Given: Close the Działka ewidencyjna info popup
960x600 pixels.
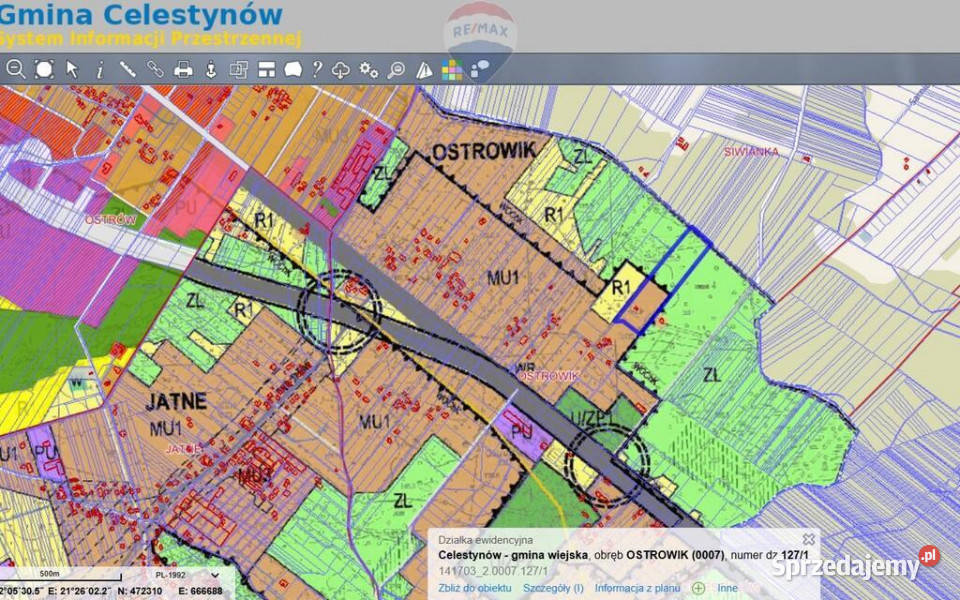Looking at the screenshot, I should 808,539.
